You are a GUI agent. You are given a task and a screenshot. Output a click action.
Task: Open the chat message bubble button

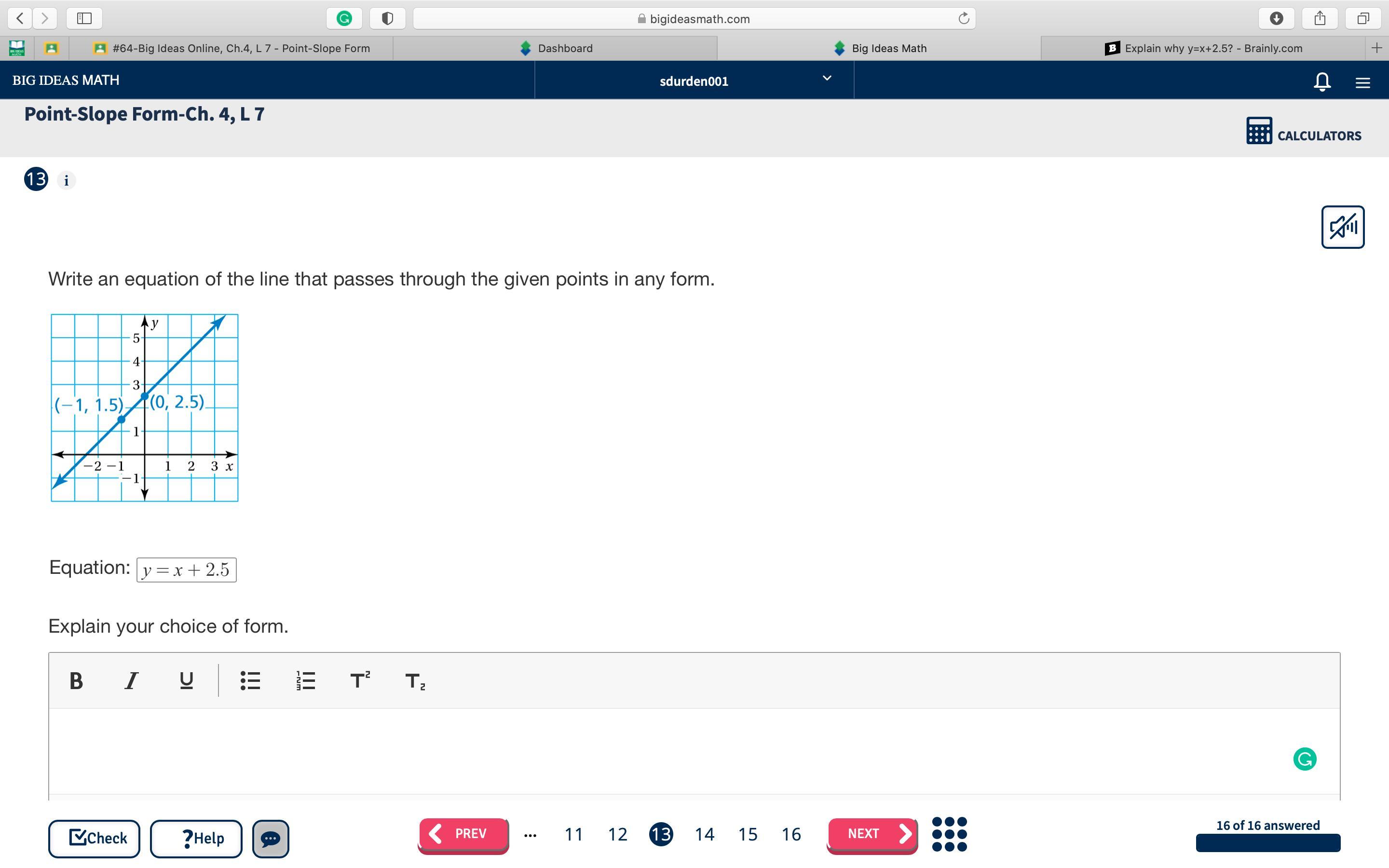(271, 839)
